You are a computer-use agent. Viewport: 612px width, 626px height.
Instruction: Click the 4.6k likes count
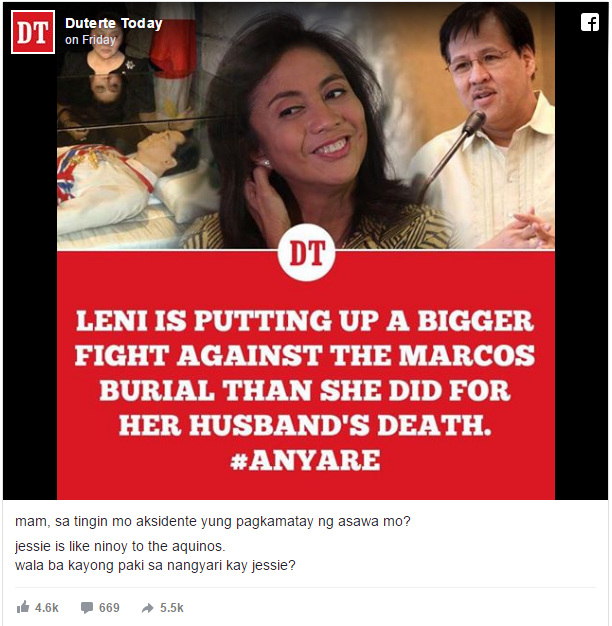click(46, 608)
